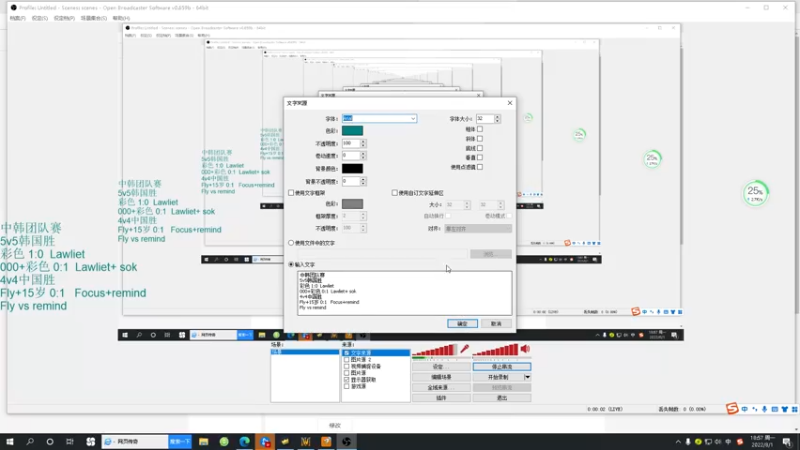The width and height of the screenshot is (800, 450).
Task: Enable the 粗体 bold checkbox
Action: coord(480,129)
